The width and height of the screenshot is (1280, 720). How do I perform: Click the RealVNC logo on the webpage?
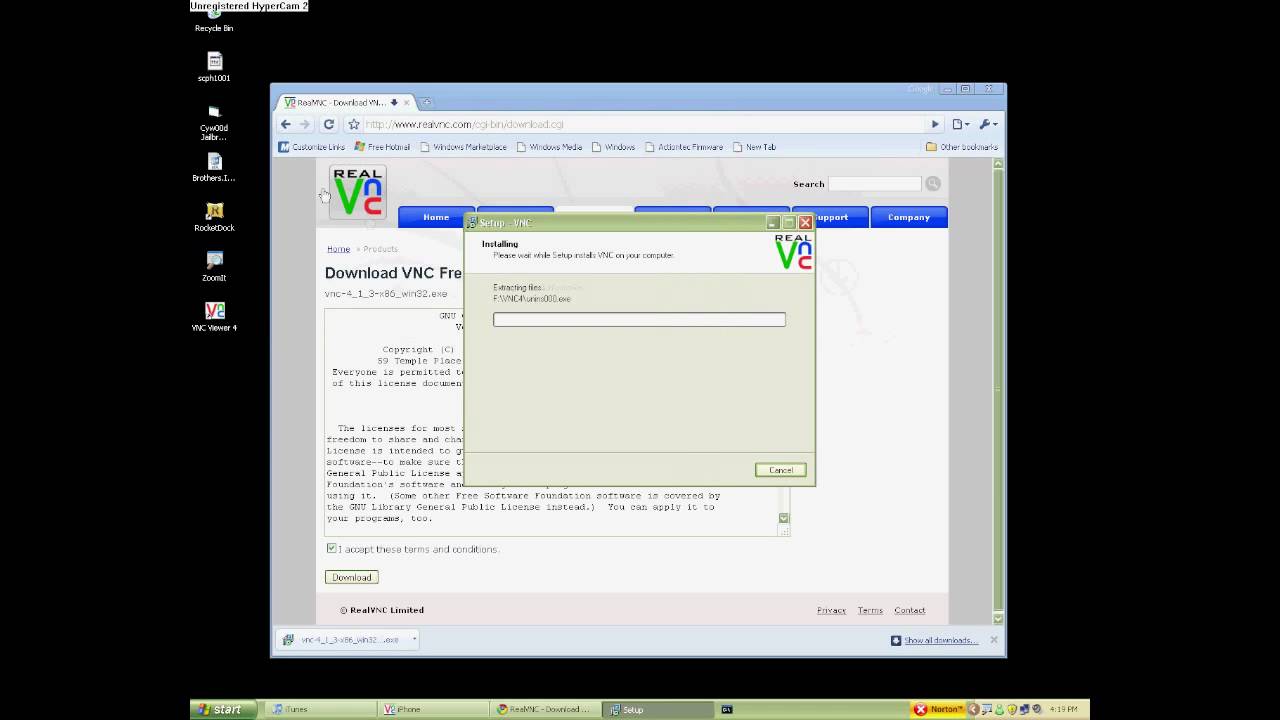(x=358, y=193)
